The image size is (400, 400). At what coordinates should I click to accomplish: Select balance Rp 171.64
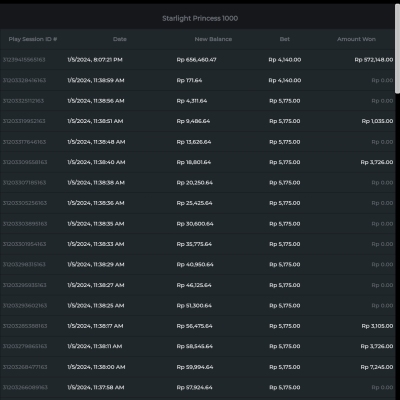tap(189, 80)
